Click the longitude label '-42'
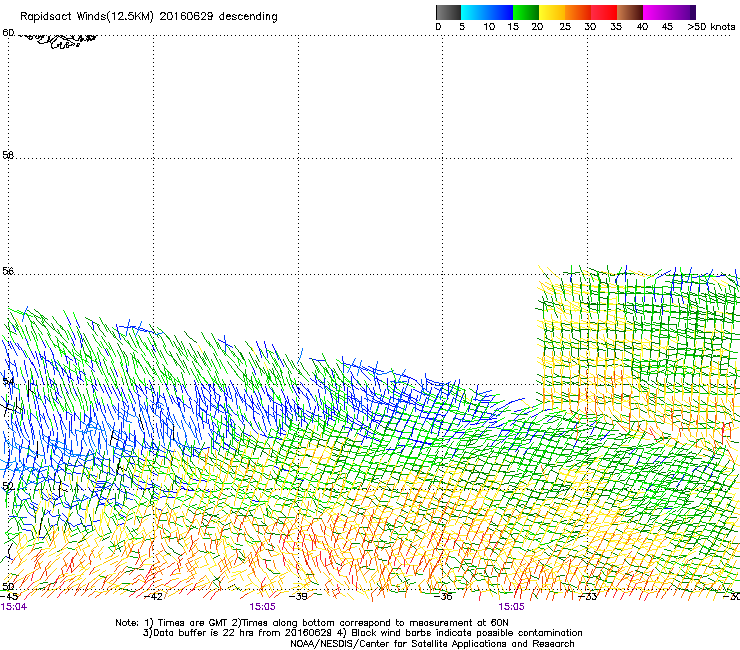Screen dimensions: 740x650 [x=153, y=596]
